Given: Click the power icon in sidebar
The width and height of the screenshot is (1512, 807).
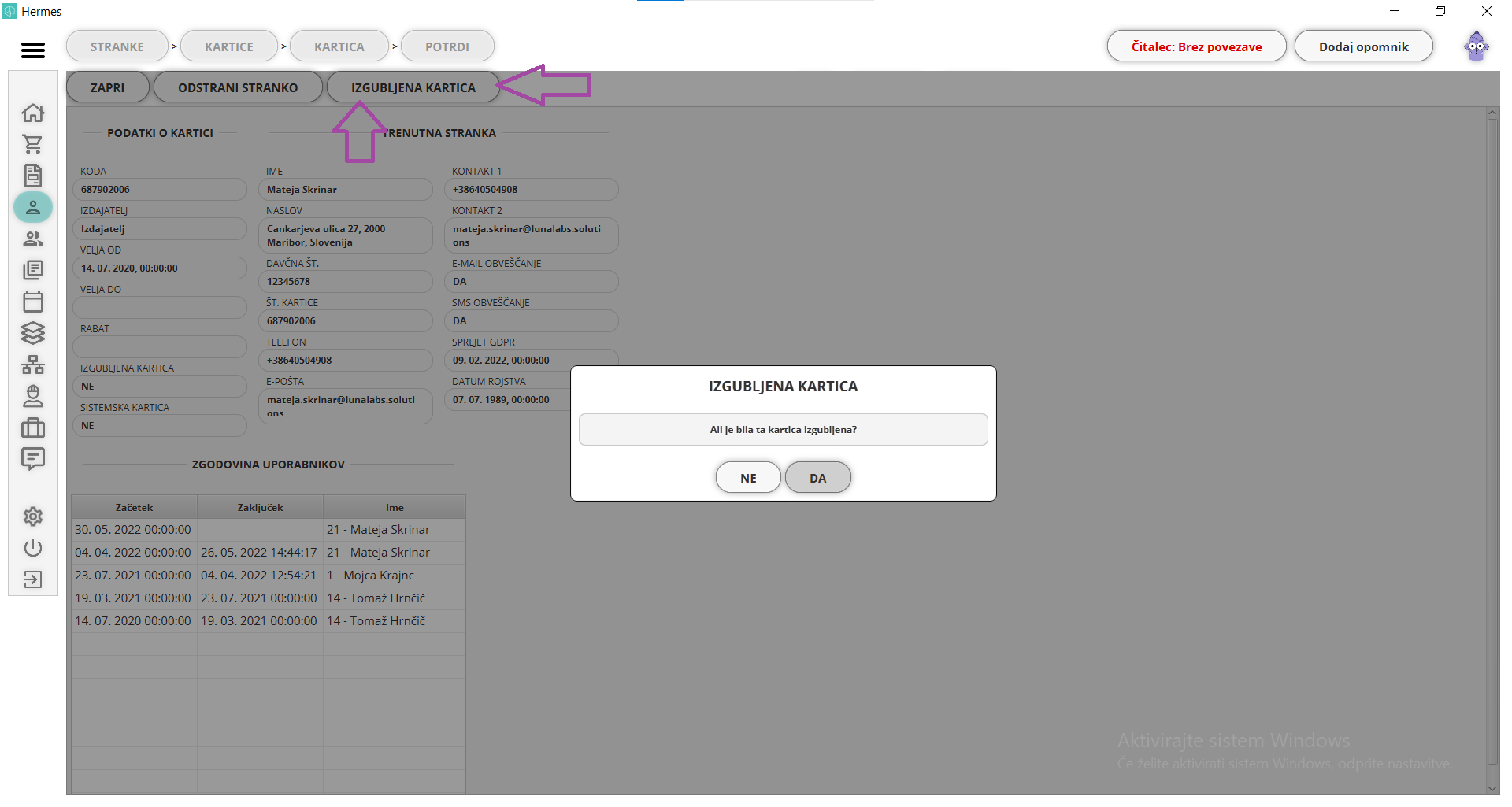Looking at the screenshot, I should coord(33,548).
